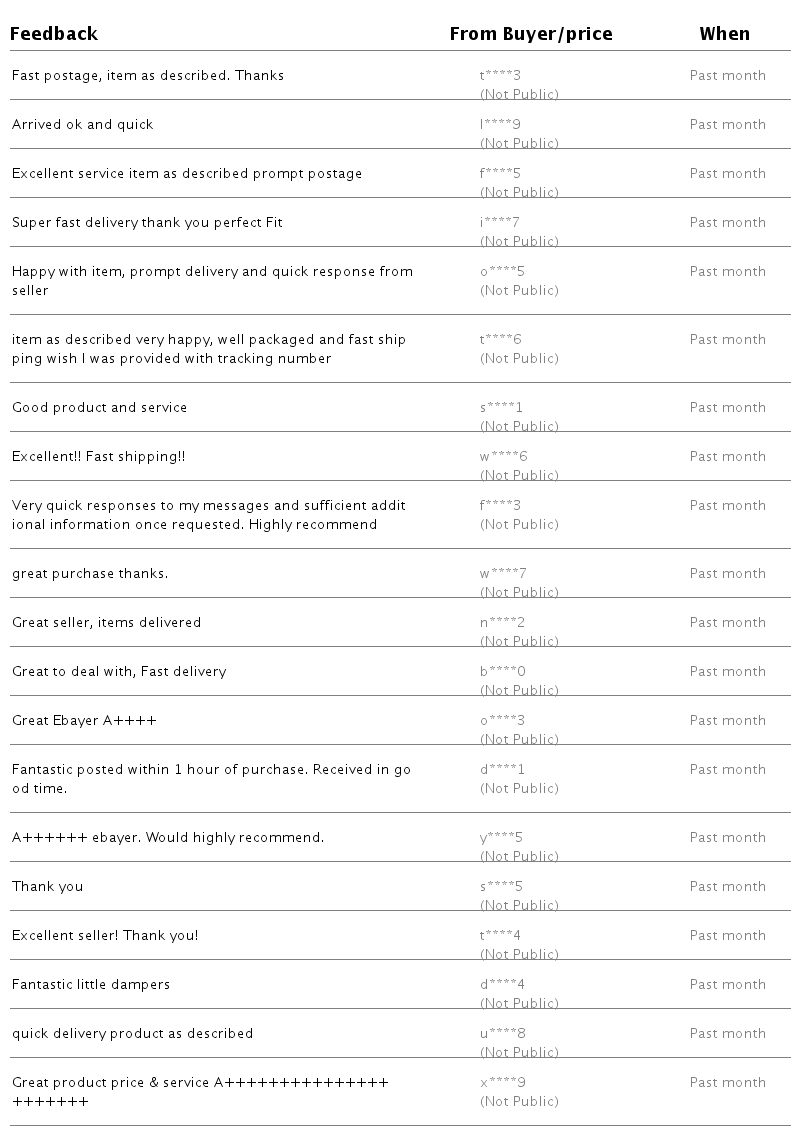Select buyer d****1 username
800x1126 pixels.
502,770
